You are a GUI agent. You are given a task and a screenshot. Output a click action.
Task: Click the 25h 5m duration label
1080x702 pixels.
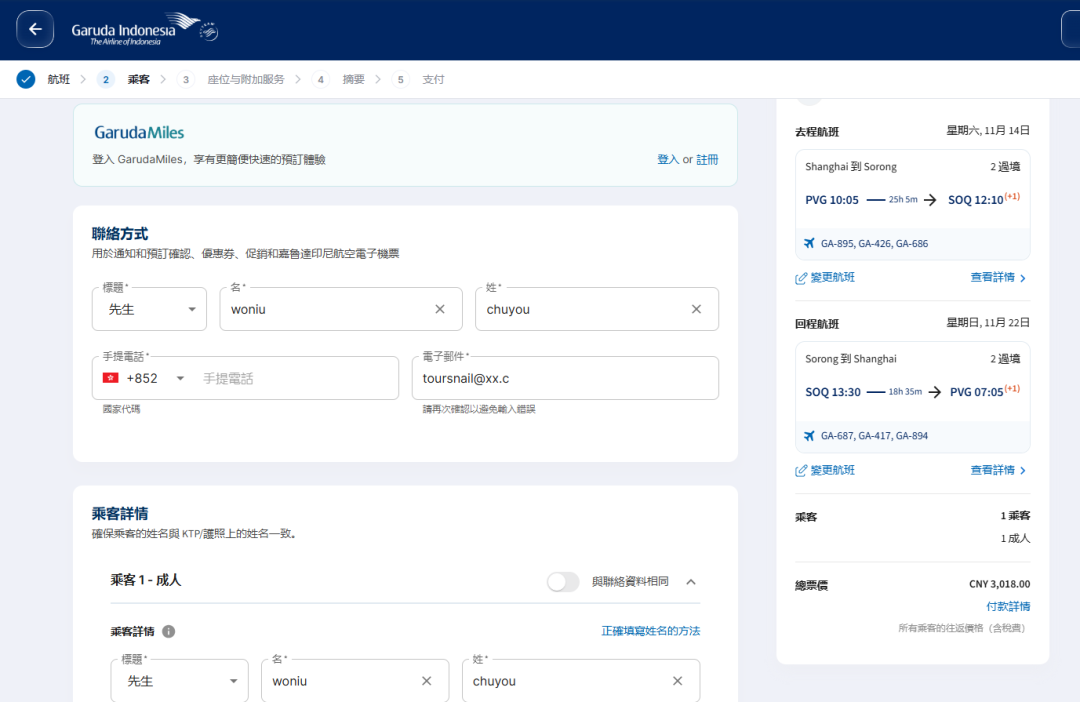903,199
